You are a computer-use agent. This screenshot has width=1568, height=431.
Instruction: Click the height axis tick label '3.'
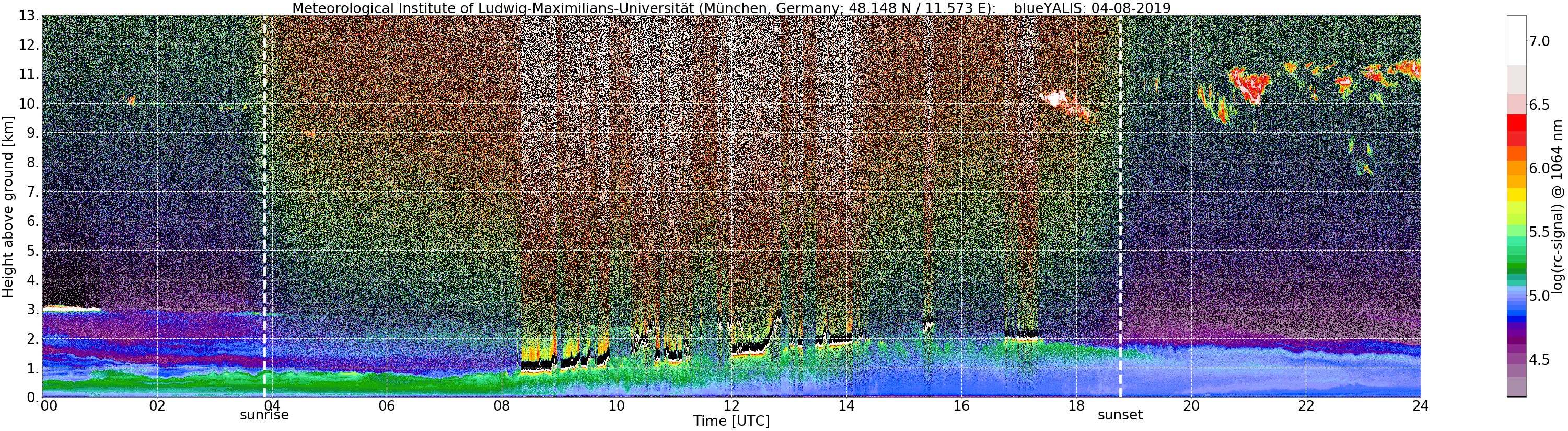click(33, 309)
